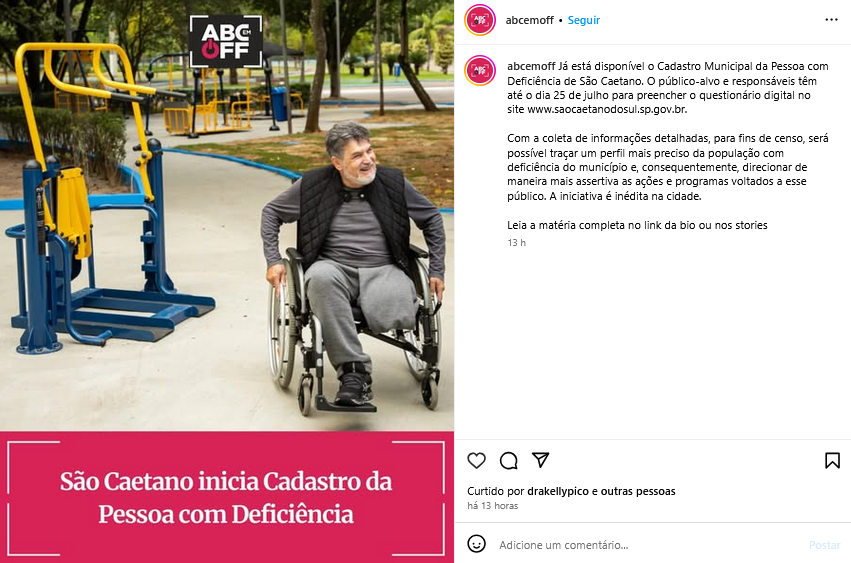Viewport: 851px width, 563px height.
Task: Click the São Caetano inicia Cadastro headline banner
Action: point(227,497)
